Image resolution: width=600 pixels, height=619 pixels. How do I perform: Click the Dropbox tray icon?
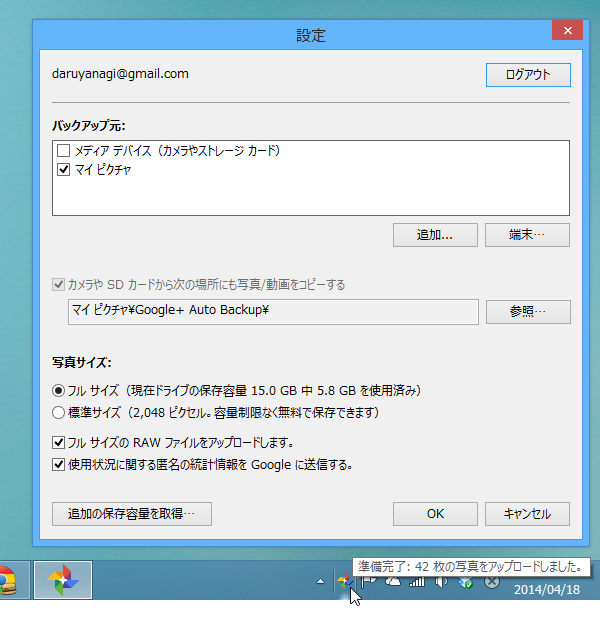click(465, 582)
